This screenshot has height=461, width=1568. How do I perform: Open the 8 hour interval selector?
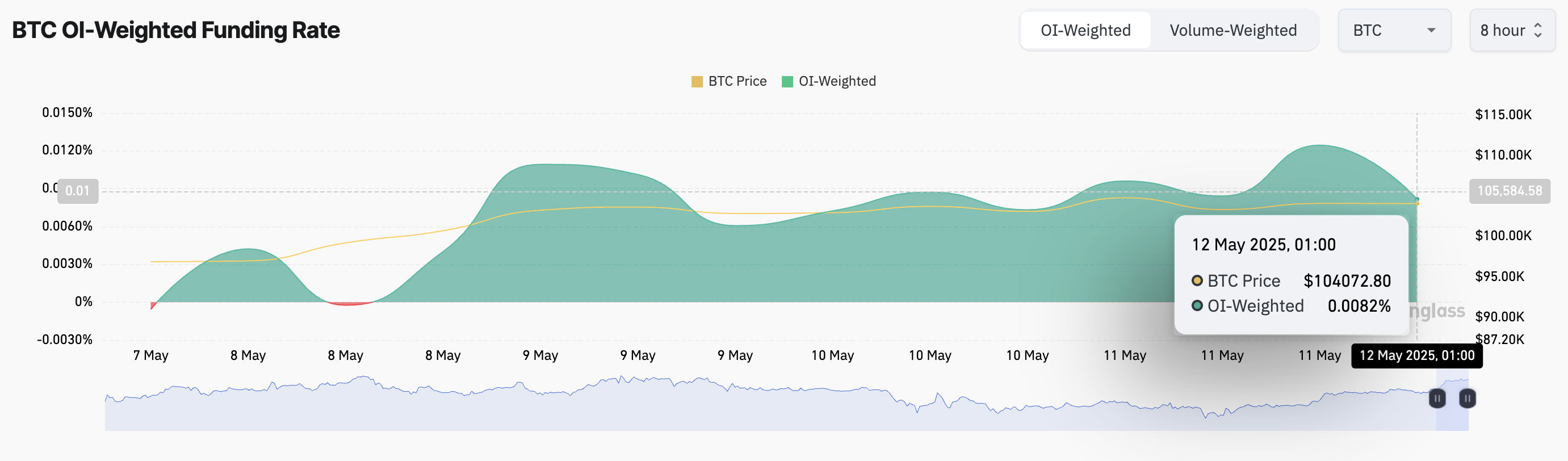coord(1511,31)
